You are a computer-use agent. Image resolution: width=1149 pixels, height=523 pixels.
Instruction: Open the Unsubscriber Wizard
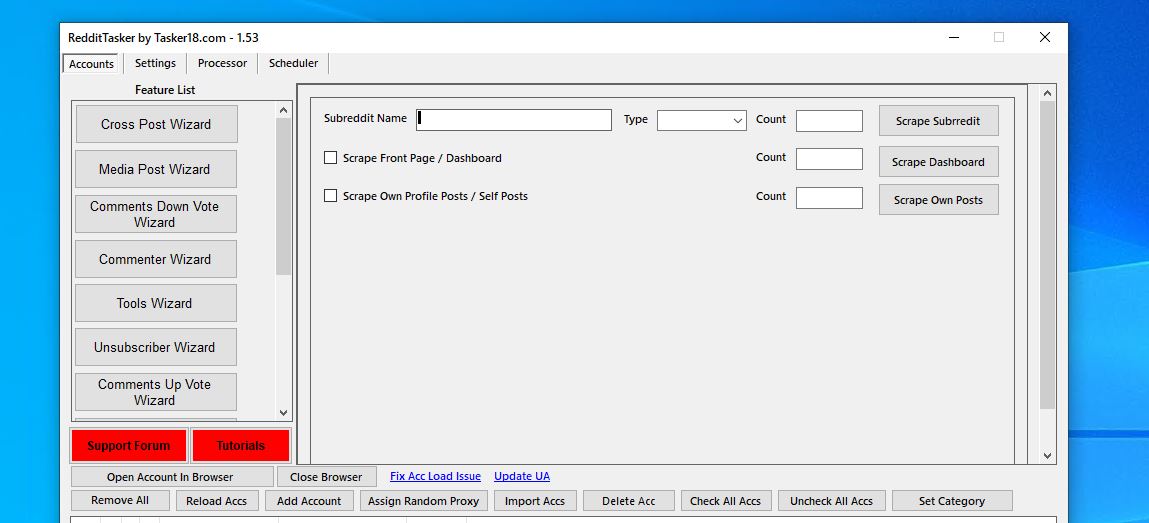(x=155, y=347)
